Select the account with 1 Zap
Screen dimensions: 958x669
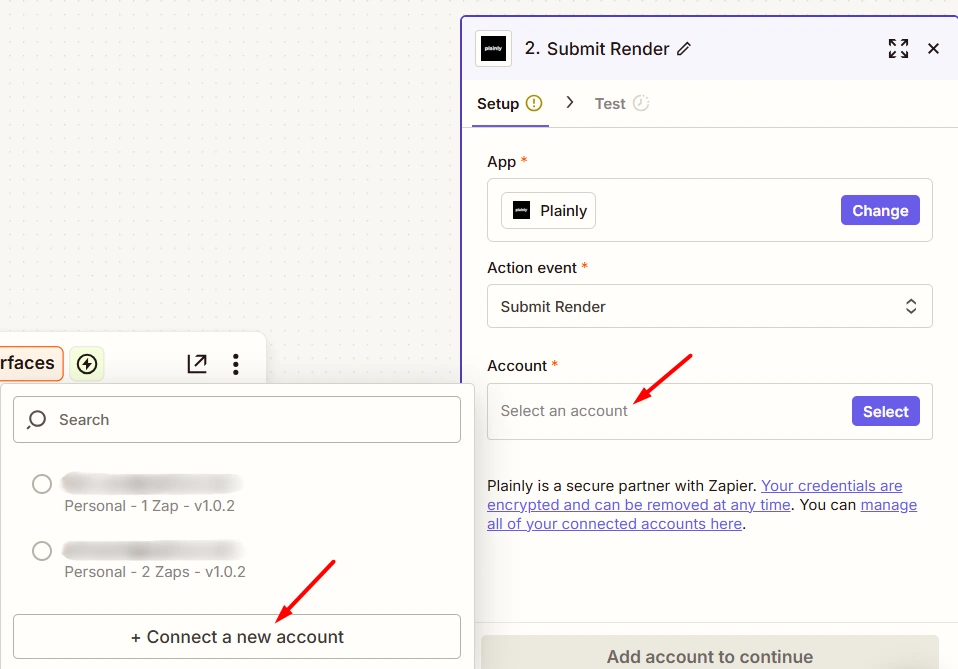[x=42, y=484]
